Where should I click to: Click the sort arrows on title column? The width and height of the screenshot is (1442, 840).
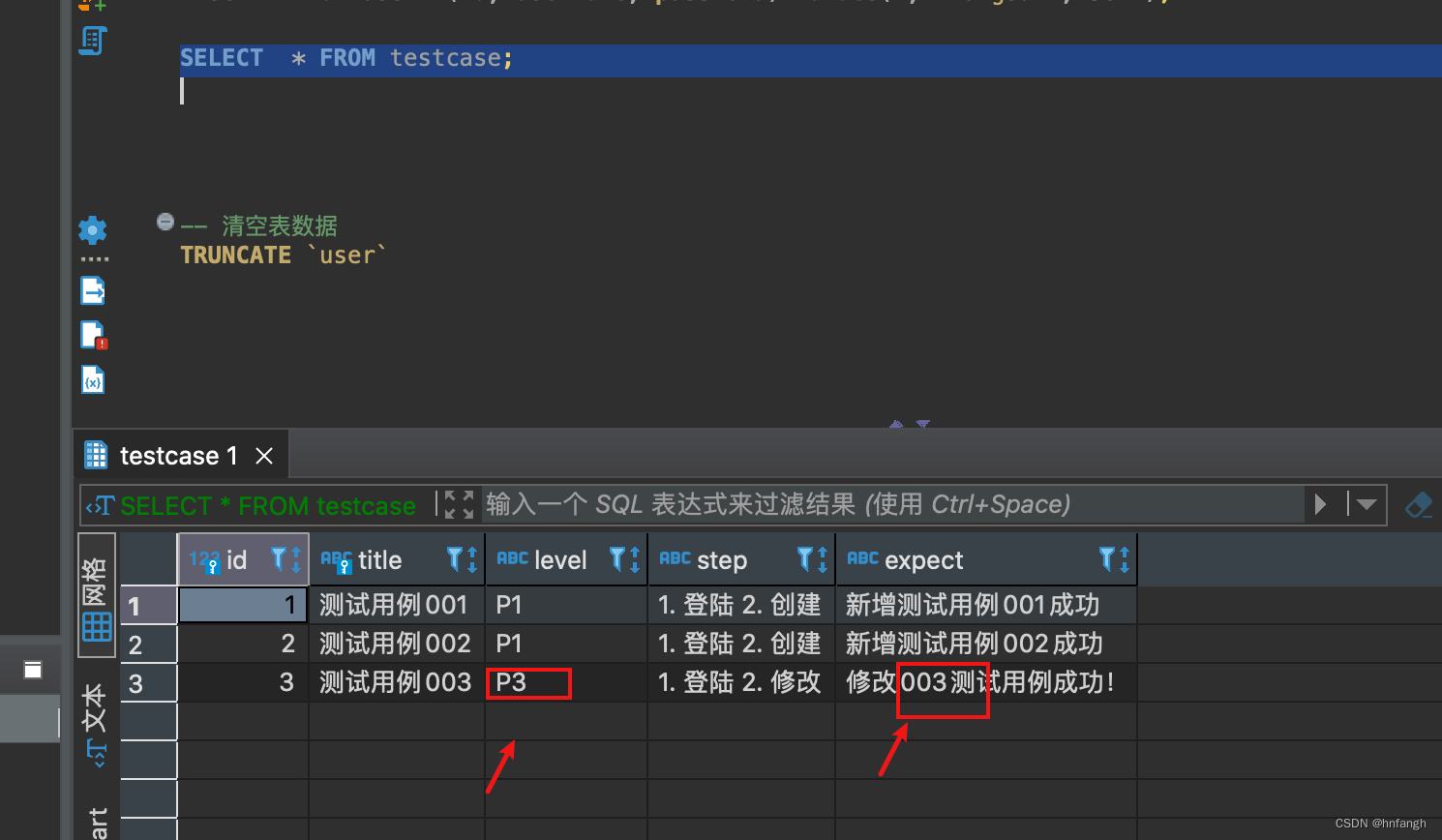472,559
